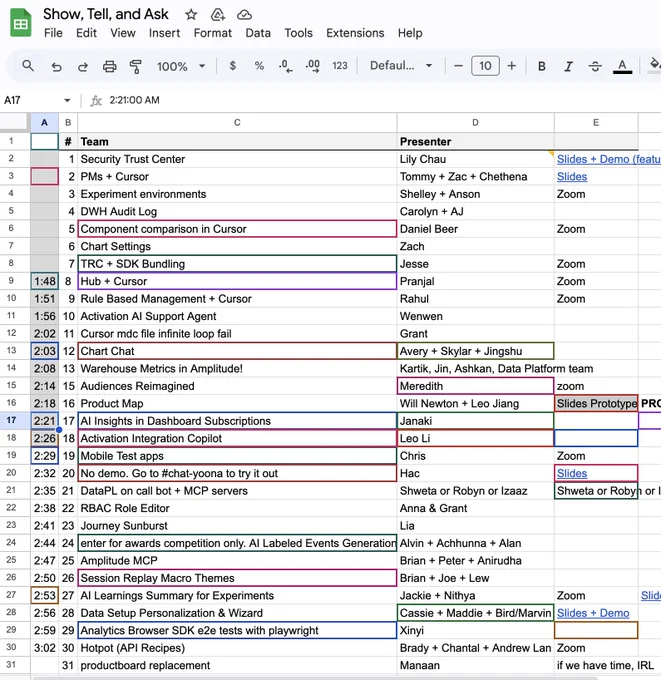Open the Help menu
The image size is (661, 680).
click(x=410, y=33)
